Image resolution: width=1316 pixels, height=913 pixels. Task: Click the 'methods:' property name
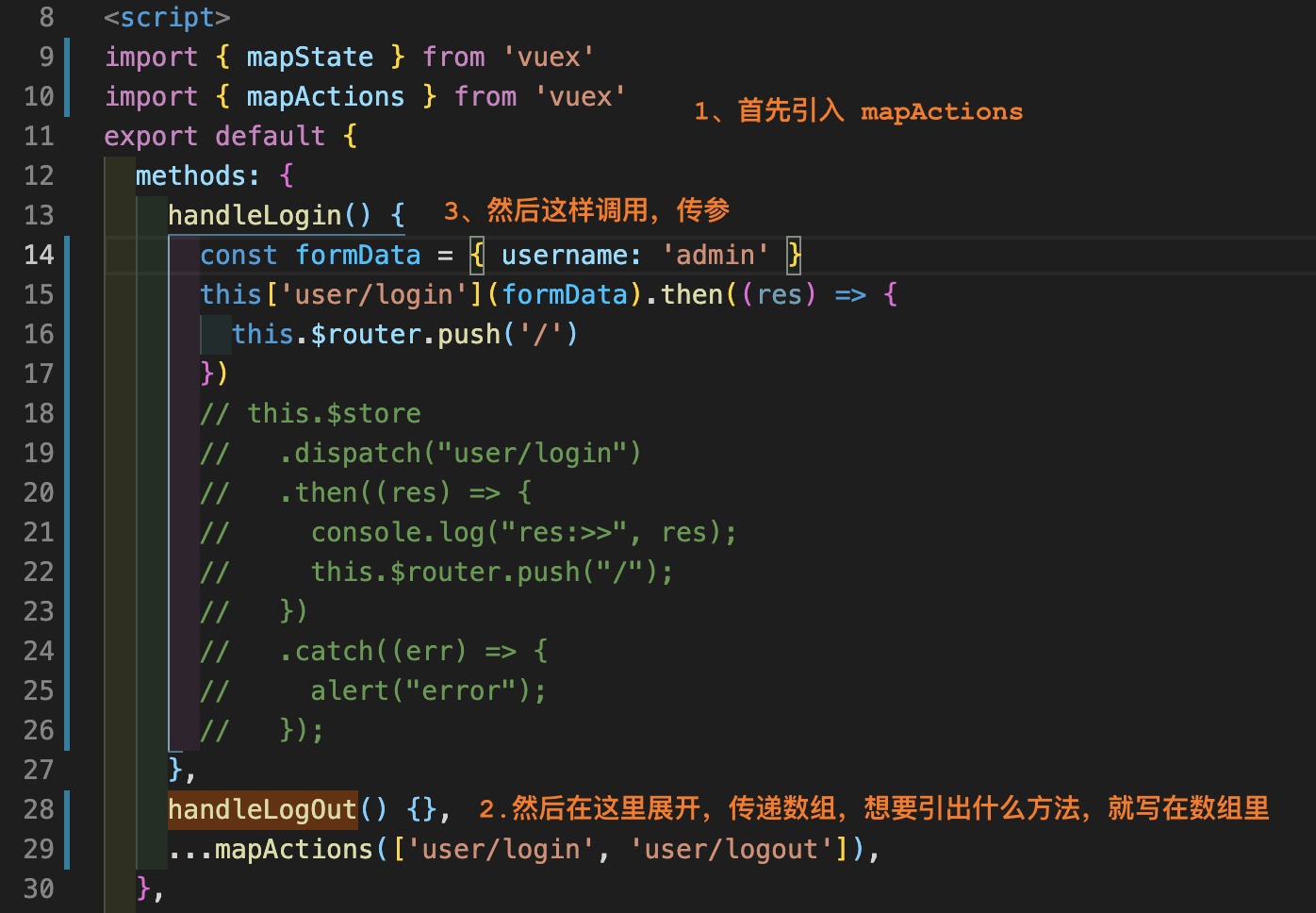[198, 175]
